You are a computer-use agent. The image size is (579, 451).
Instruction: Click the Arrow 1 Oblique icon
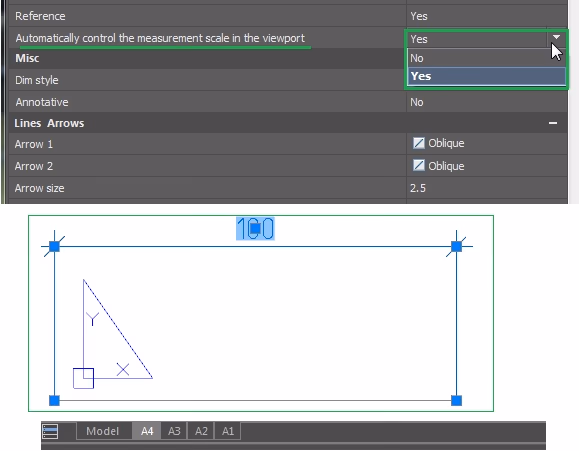pyautogui.click(x=418, y=143)
